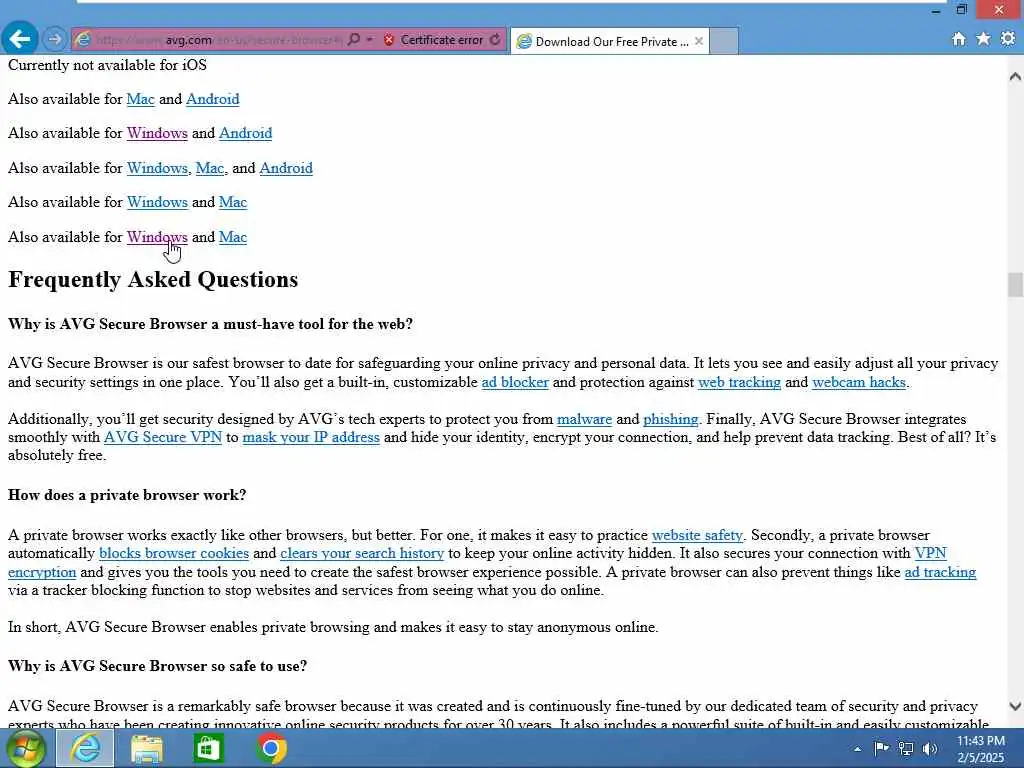Click the Forward navigation arrow

click(x=55, y=40)
